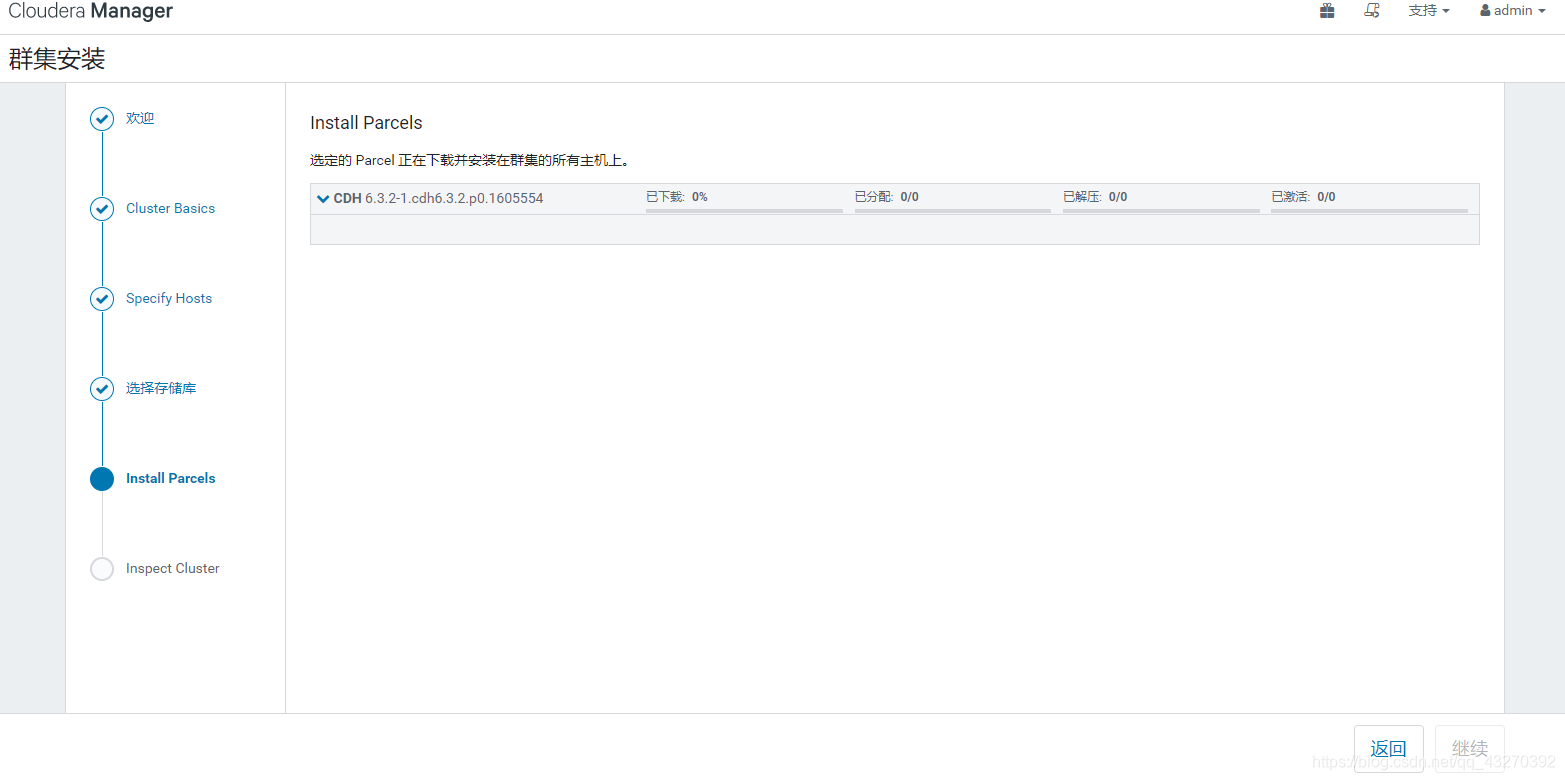The image size is (1565, 780).
Task: Click the 已激活 activated progress bar
Action: coord(1369,211)
